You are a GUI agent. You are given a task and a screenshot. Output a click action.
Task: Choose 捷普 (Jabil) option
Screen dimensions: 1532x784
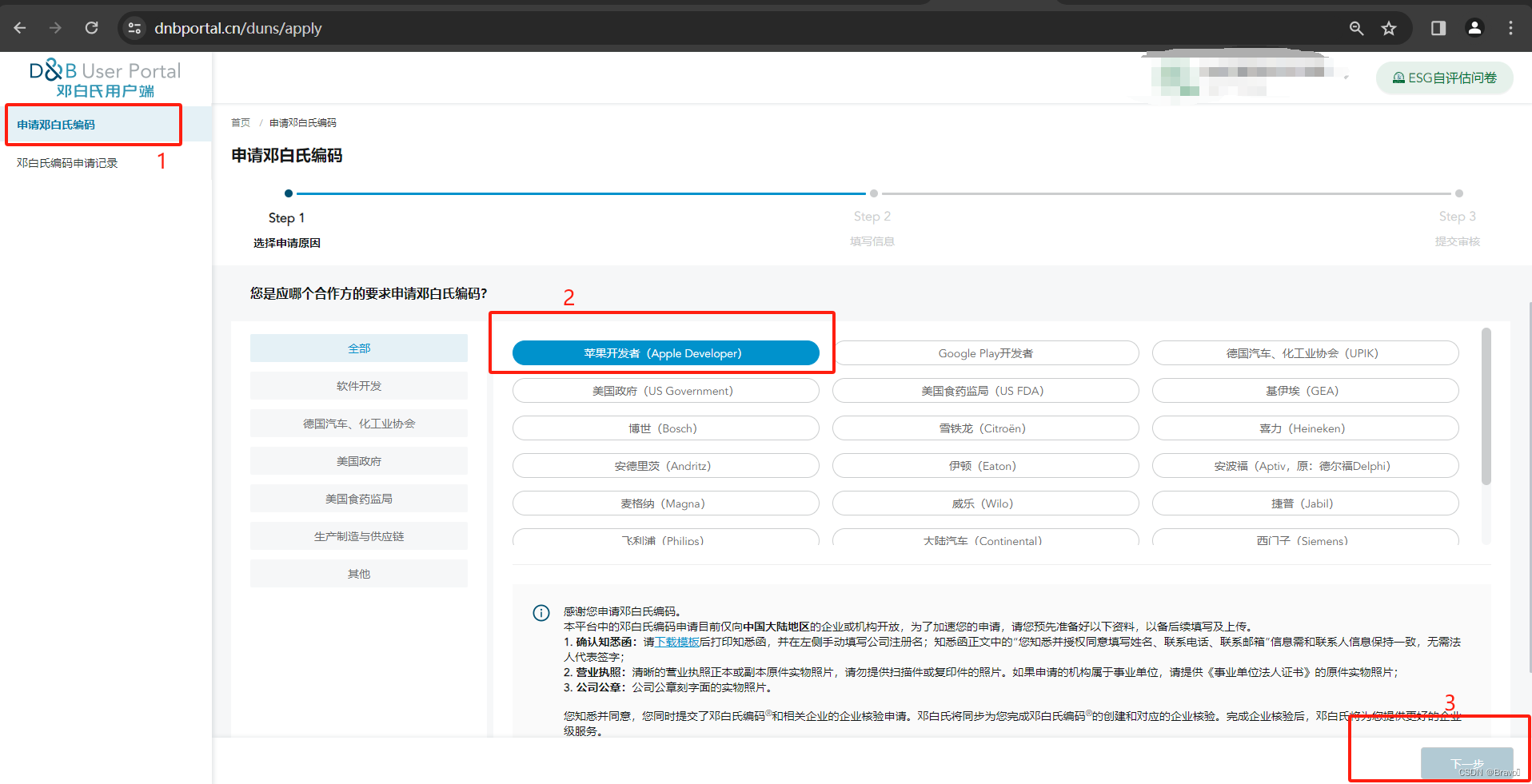pyautogui.click(x=1306, y=503)
